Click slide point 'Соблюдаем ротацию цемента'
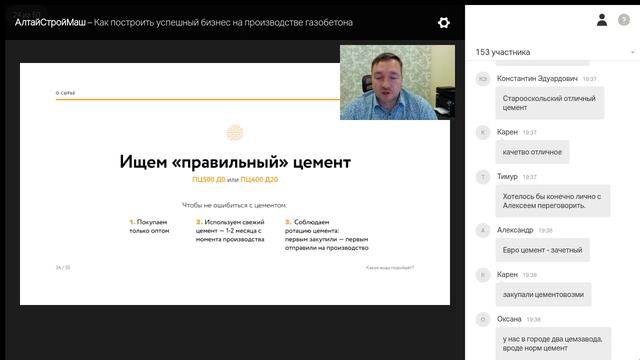640x360 pixels. (327, 235)
